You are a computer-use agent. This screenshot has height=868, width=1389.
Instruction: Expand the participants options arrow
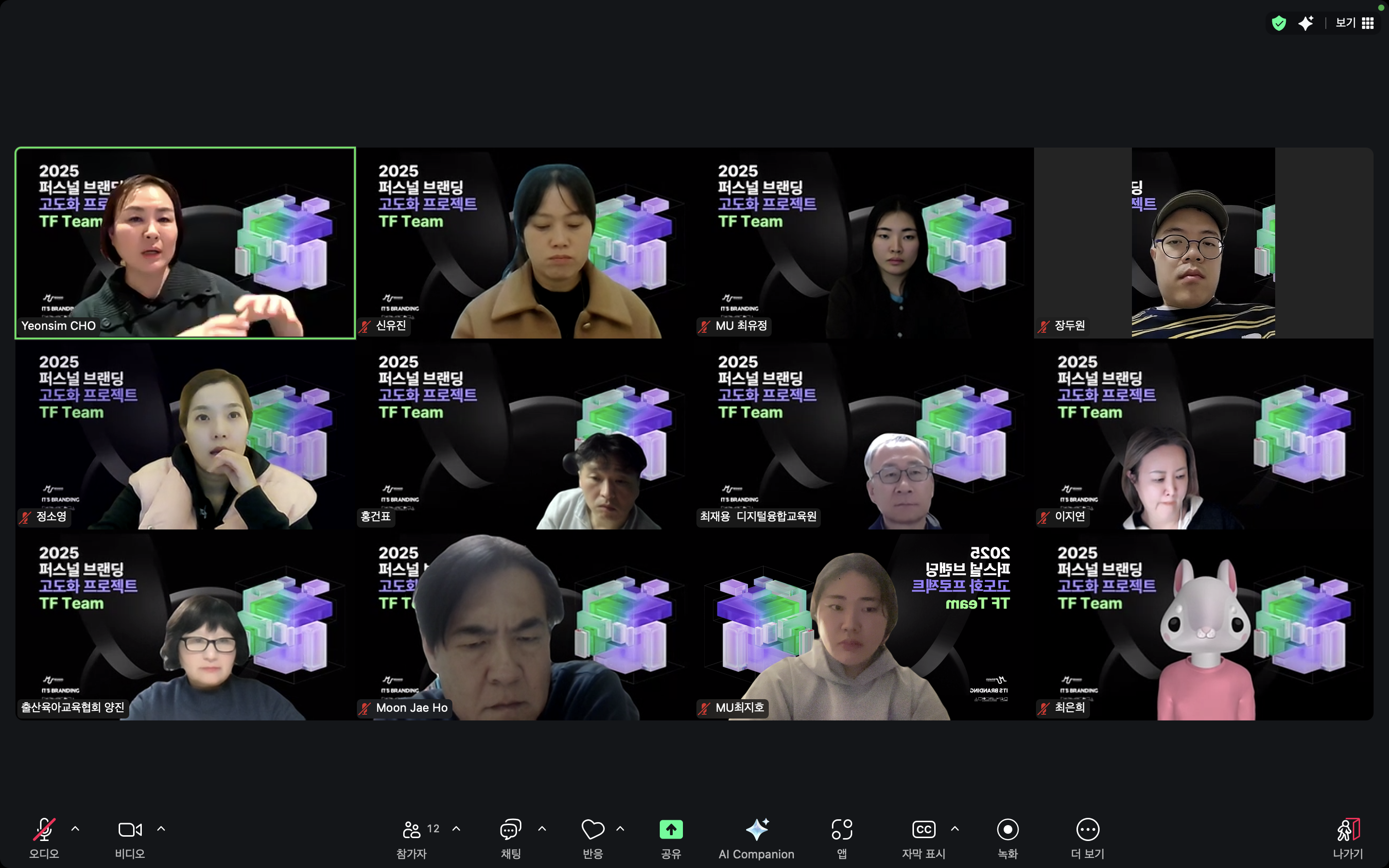pyautogui.click(x=456, y=829)
